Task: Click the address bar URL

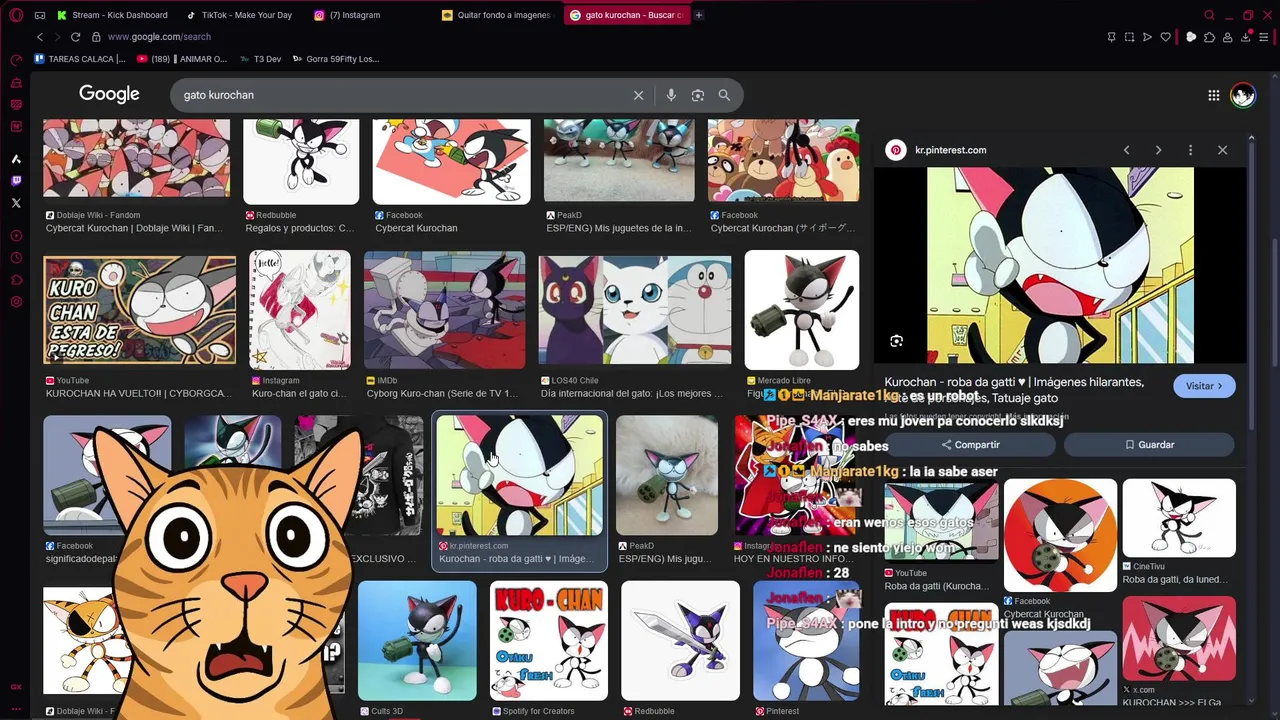Action: point(159,37)
